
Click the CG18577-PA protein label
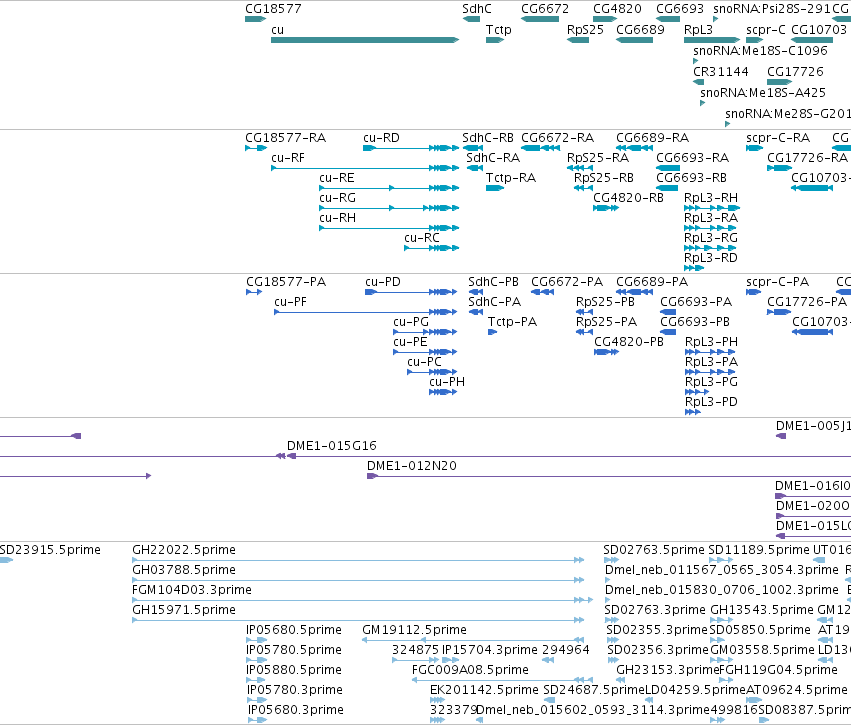coord(286,282)
